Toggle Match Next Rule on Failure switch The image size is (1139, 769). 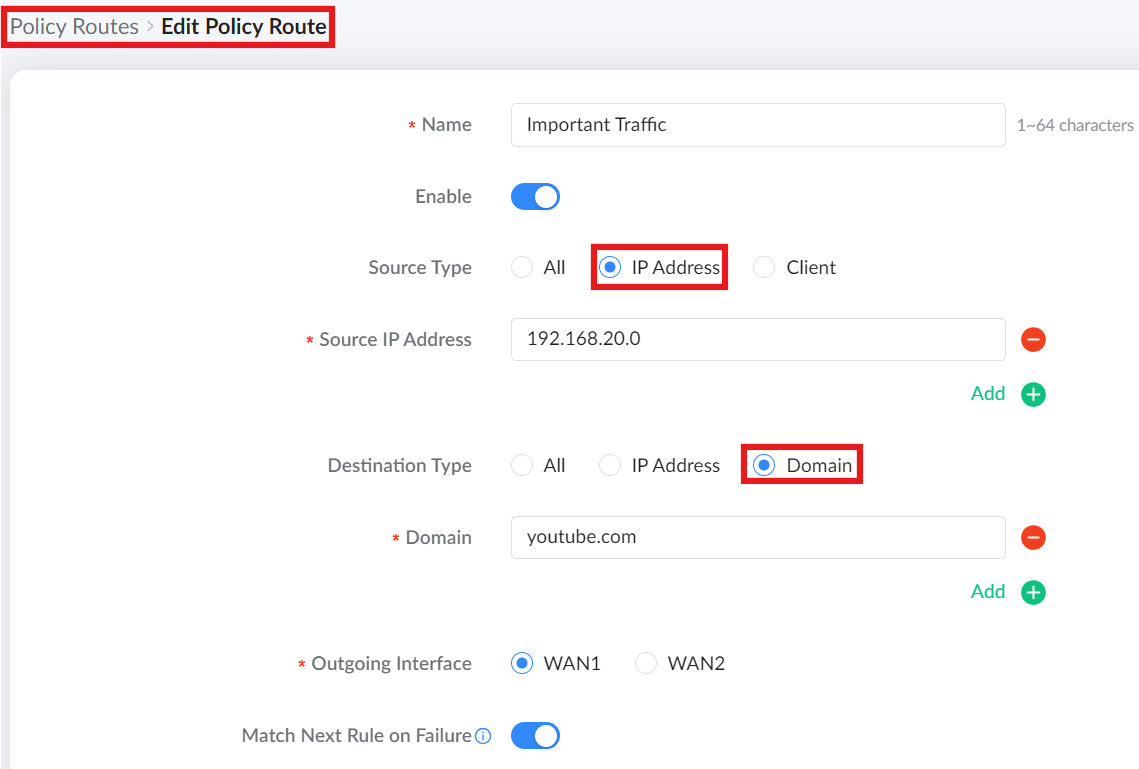[535, 736]
